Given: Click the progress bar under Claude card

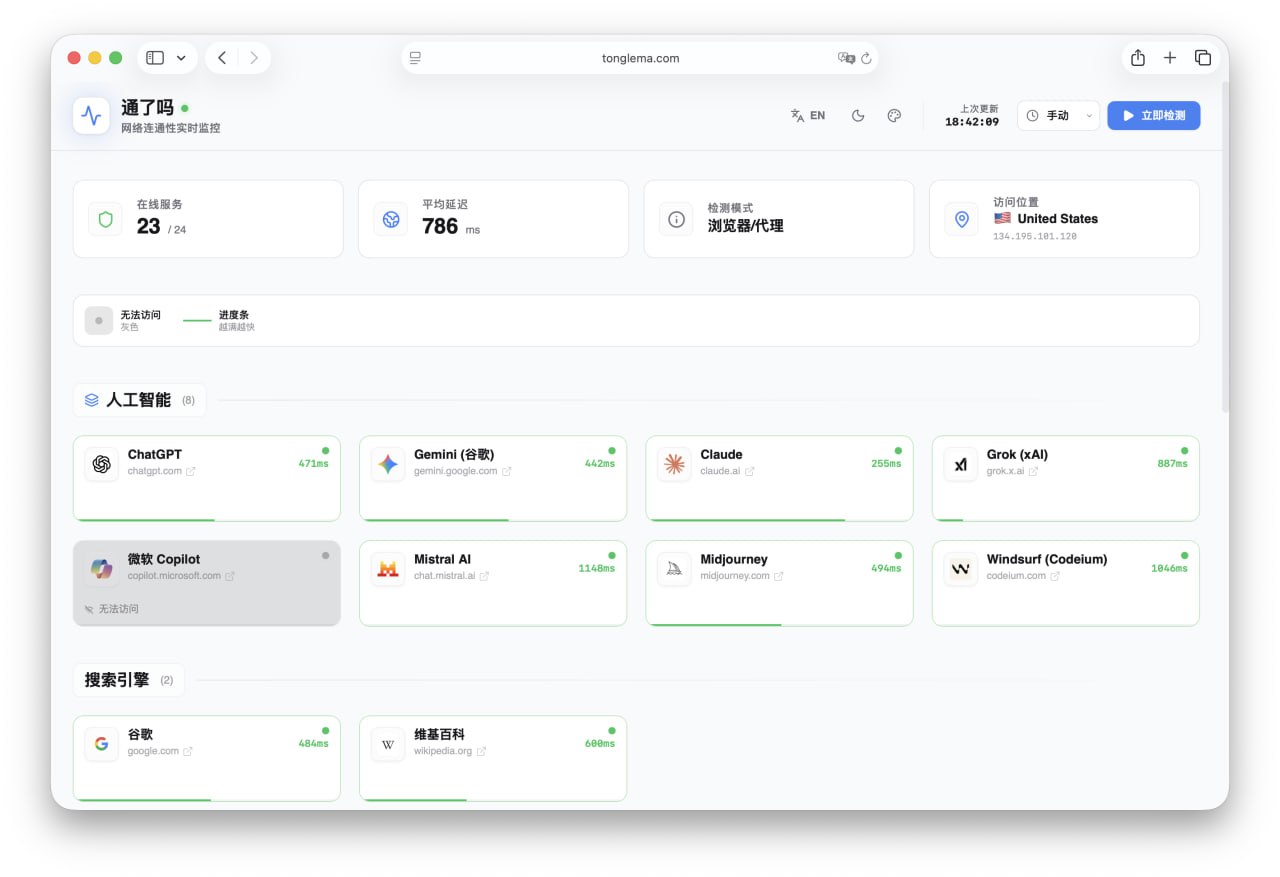Looking at the screenshot, I should click(746, 520).
